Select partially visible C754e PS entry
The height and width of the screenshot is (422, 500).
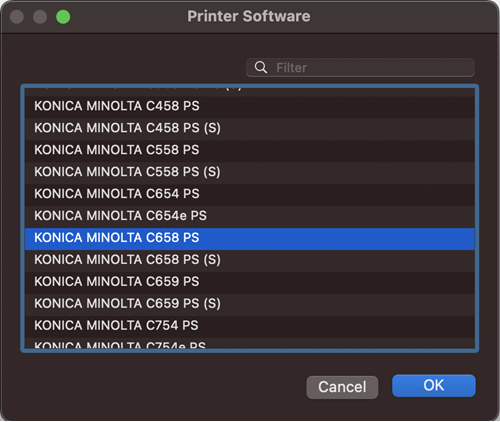(250, 344)
